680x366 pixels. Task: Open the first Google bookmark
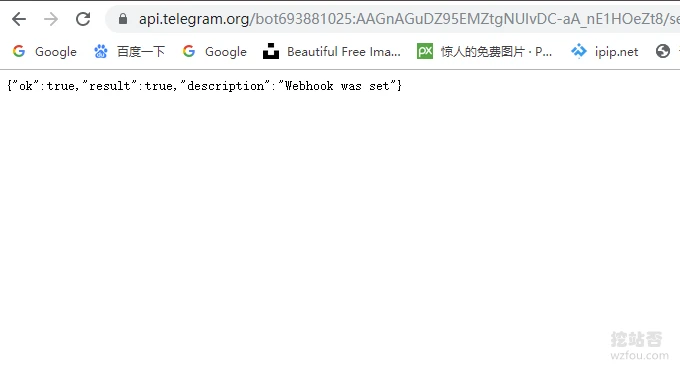pyautogui.click(x=45, y=52)
